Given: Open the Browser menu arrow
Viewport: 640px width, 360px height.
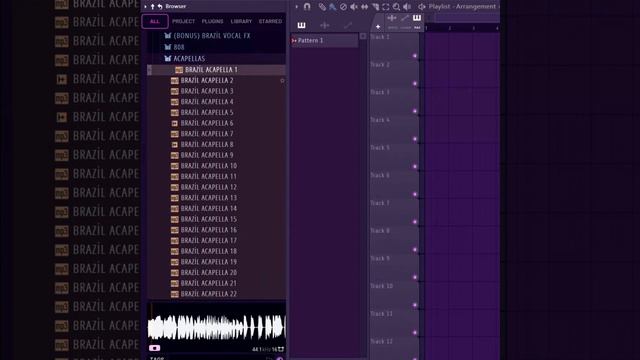Looking at the screenshot, I should click(145, 7).
